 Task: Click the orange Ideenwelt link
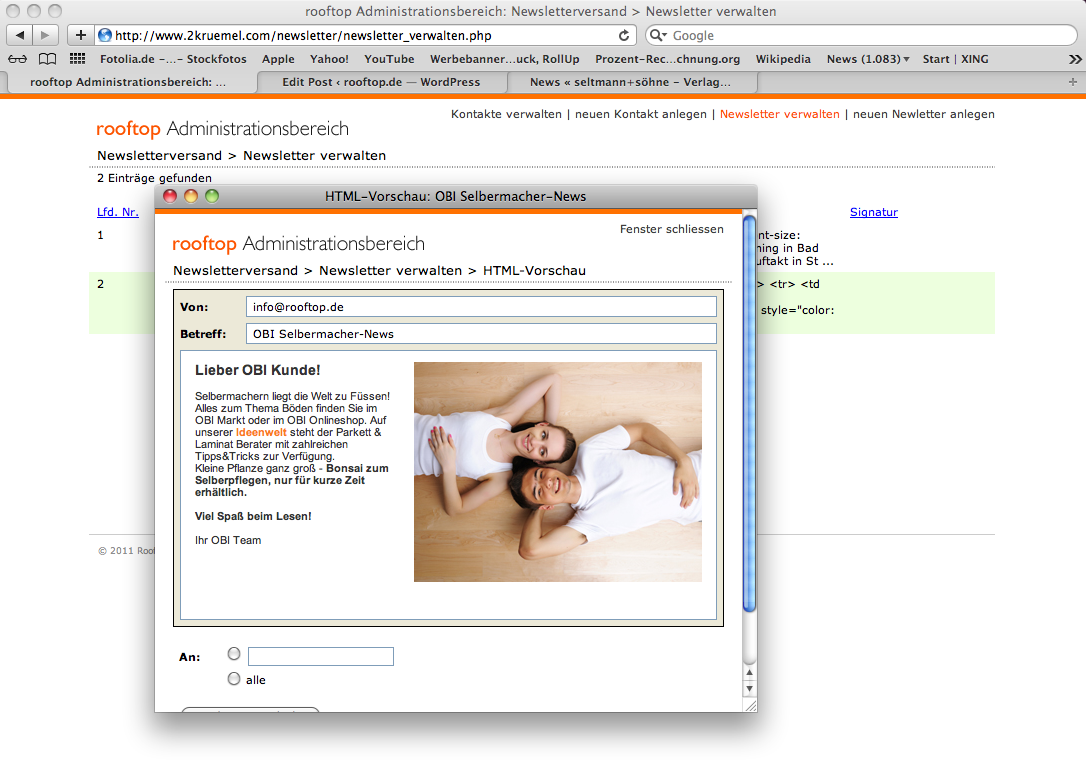tap(261, 432)
